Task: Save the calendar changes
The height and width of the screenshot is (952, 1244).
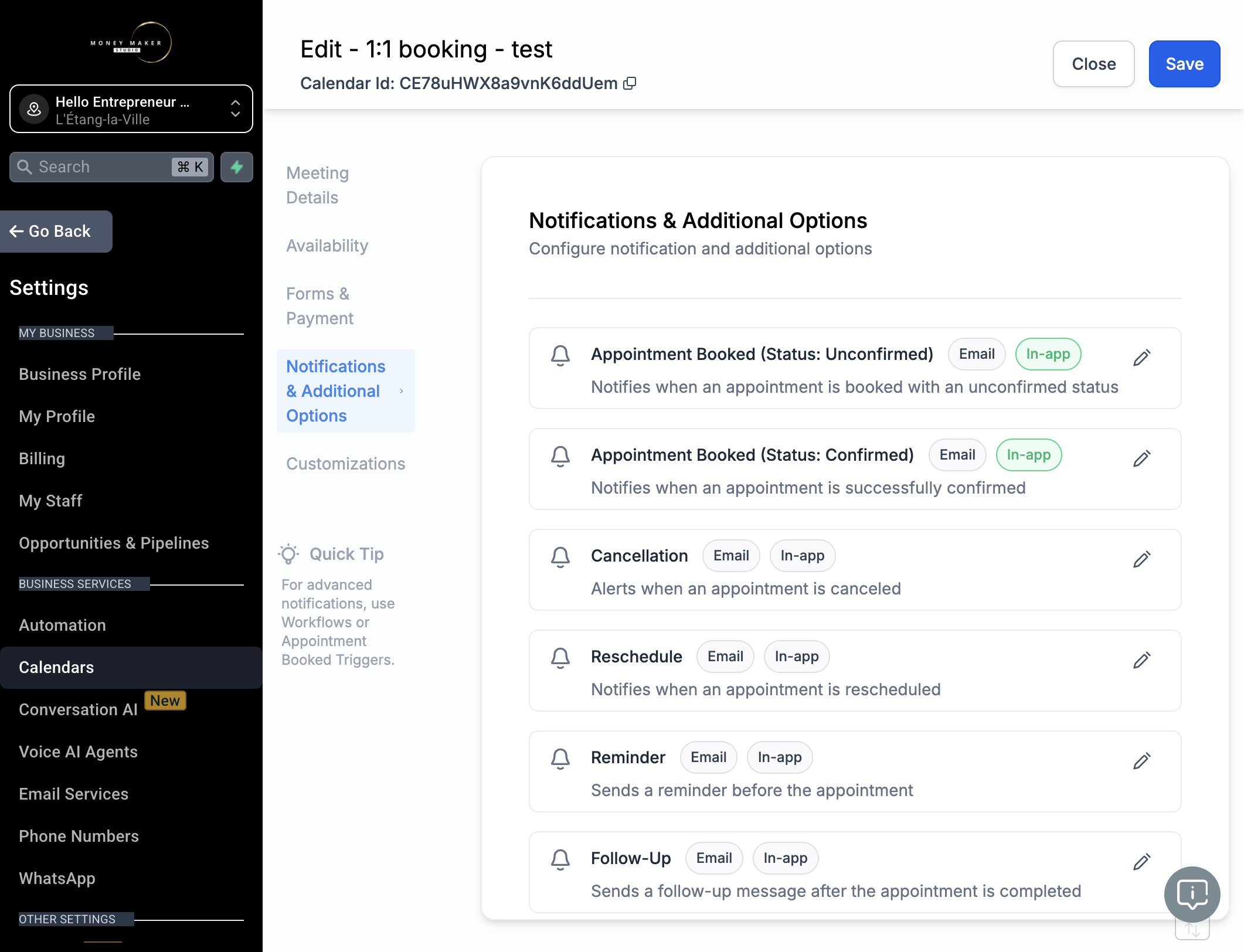Action: (1184, 64)
